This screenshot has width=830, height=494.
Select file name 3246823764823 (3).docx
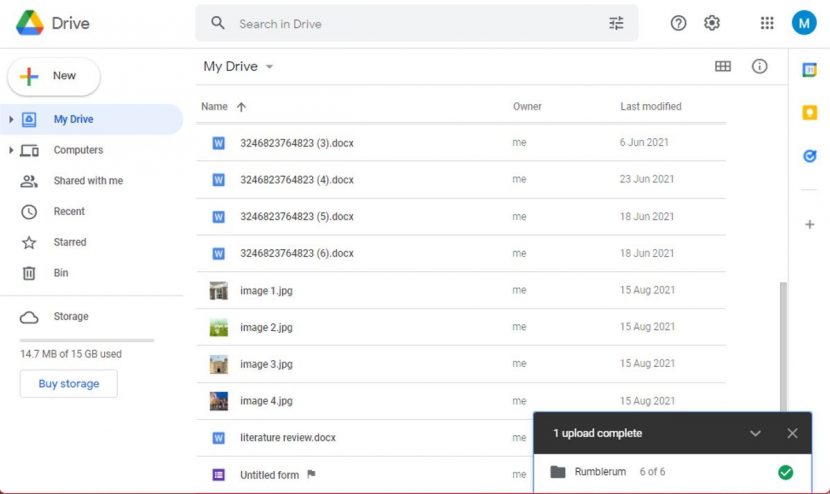click(296, 143)
